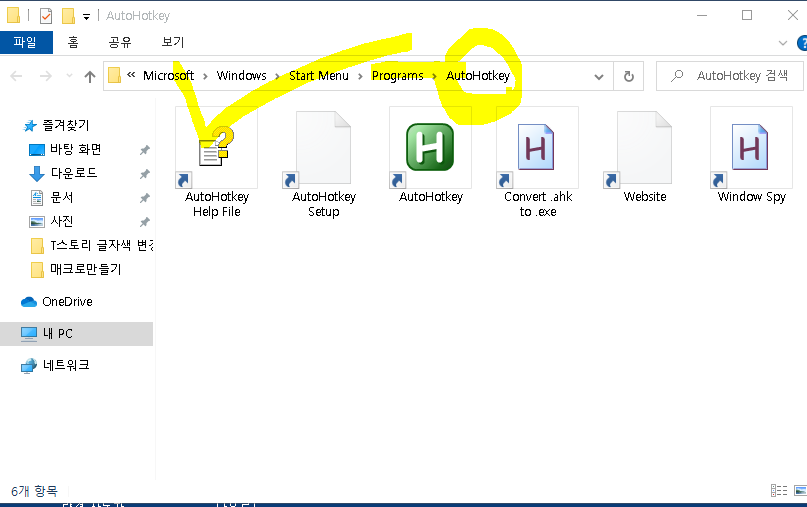The height and width of the screenshot is (507, 807).
Task: Switch to details view layout icon
Action: tap(779, 491)
